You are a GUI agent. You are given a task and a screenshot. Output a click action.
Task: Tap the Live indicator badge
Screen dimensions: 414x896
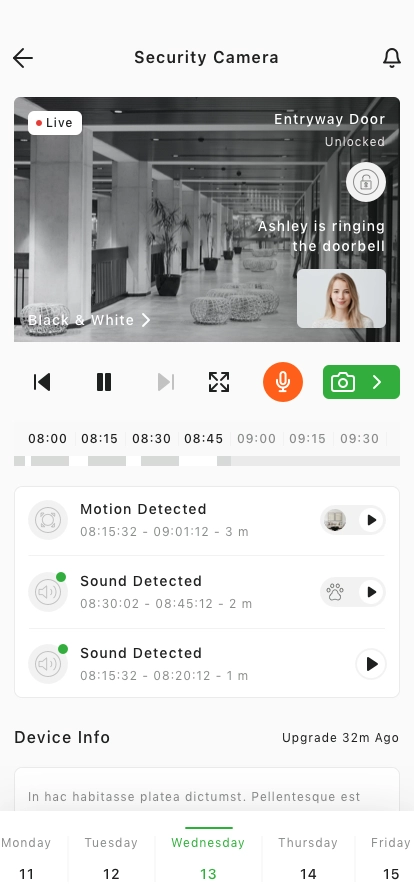55,123
